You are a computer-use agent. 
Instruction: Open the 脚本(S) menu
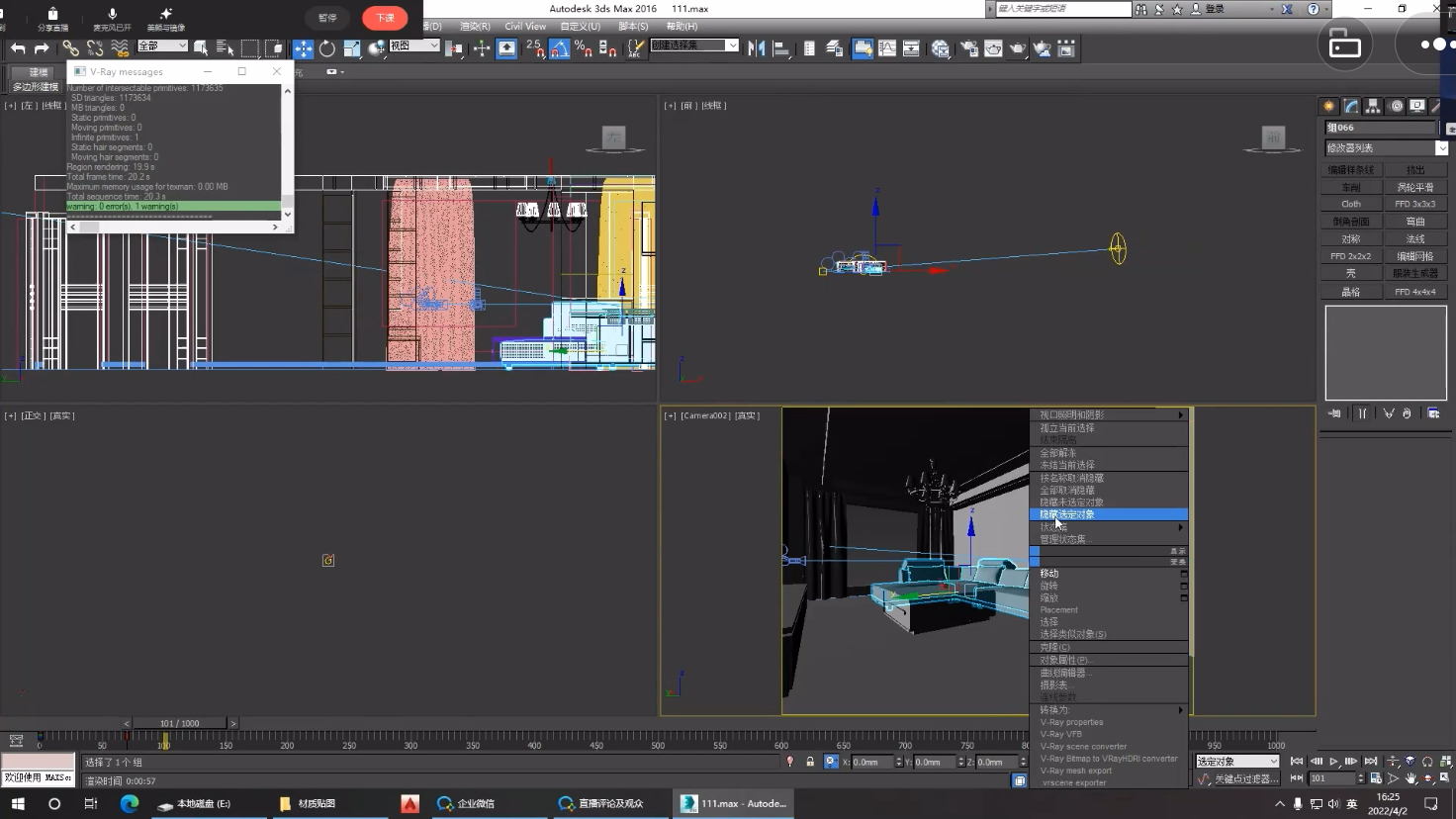(633, 26)
